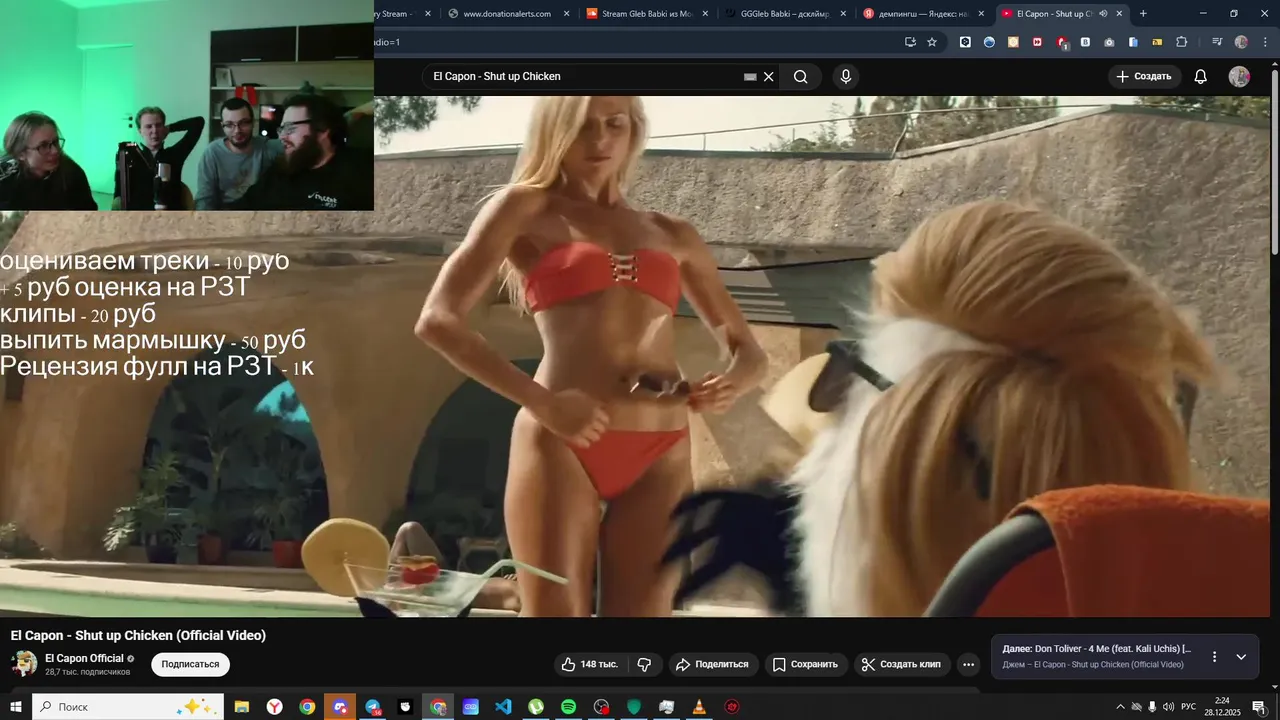Click the blue globe extension icon
Screen dimensions: 1280x720
coord(989,42)
